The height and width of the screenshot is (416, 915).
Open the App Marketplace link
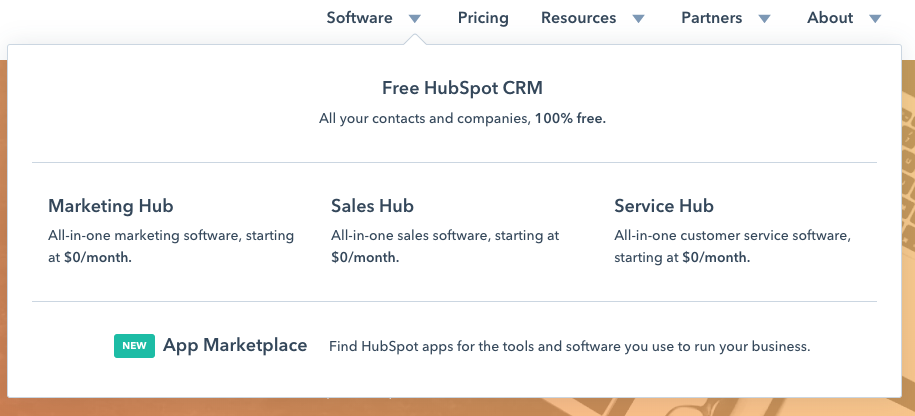(x=235, y=346)
